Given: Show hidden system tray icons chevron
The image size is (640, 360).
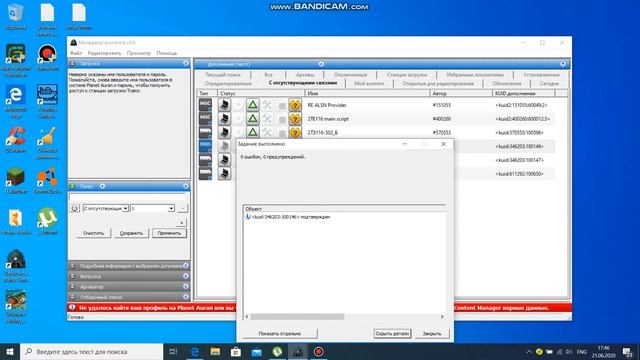Looking at the screenshot, I should [x=529, y=351].
